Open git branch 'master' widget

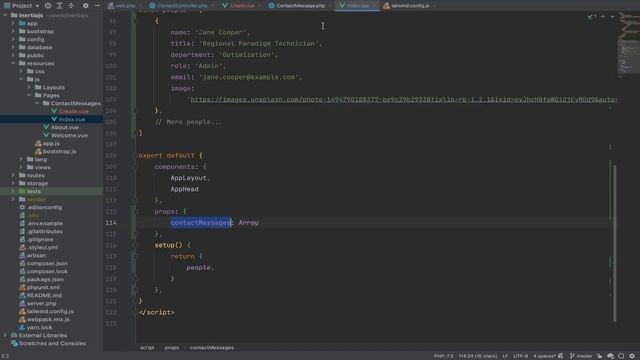point(581,356)
